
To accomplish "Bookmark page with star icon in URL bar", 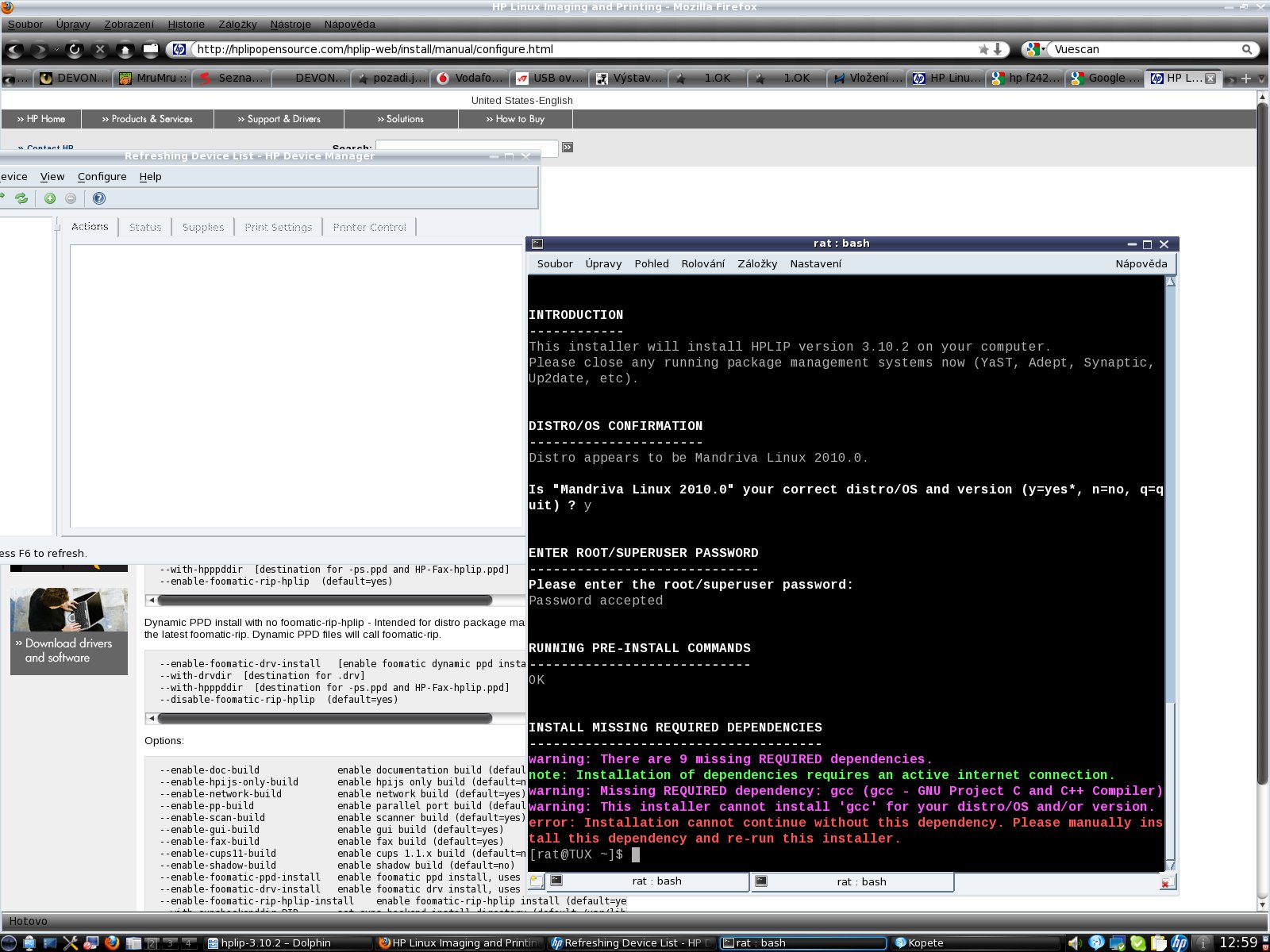I will 983,49.
